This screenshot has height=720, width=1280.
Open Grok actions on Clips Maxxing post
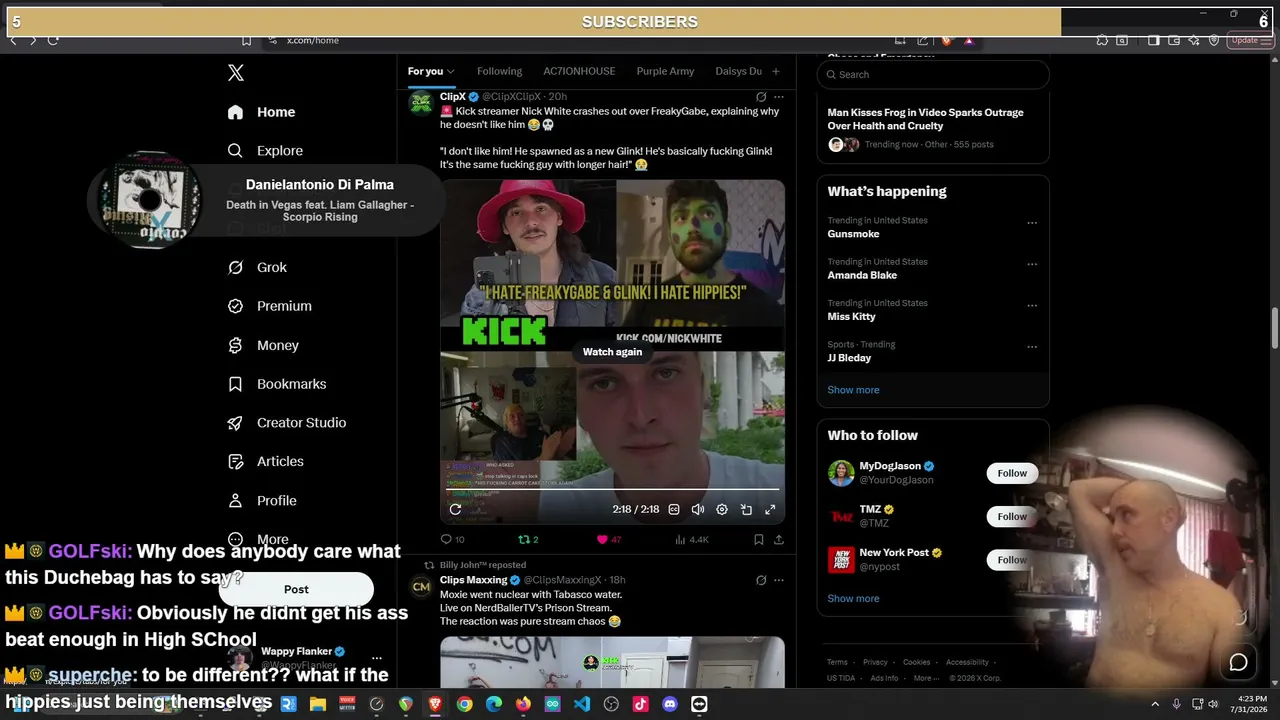(761, 580)
